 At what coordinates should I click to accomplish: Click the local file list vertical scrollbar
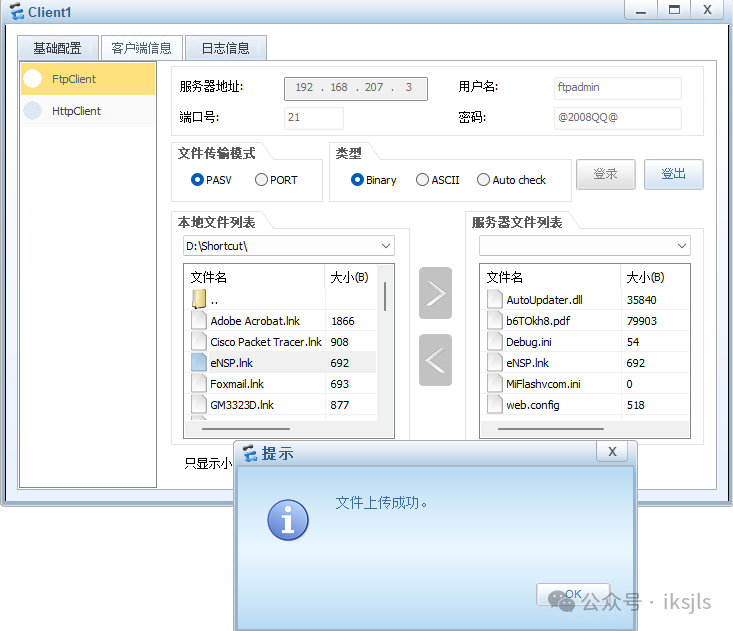pos(386,297)
